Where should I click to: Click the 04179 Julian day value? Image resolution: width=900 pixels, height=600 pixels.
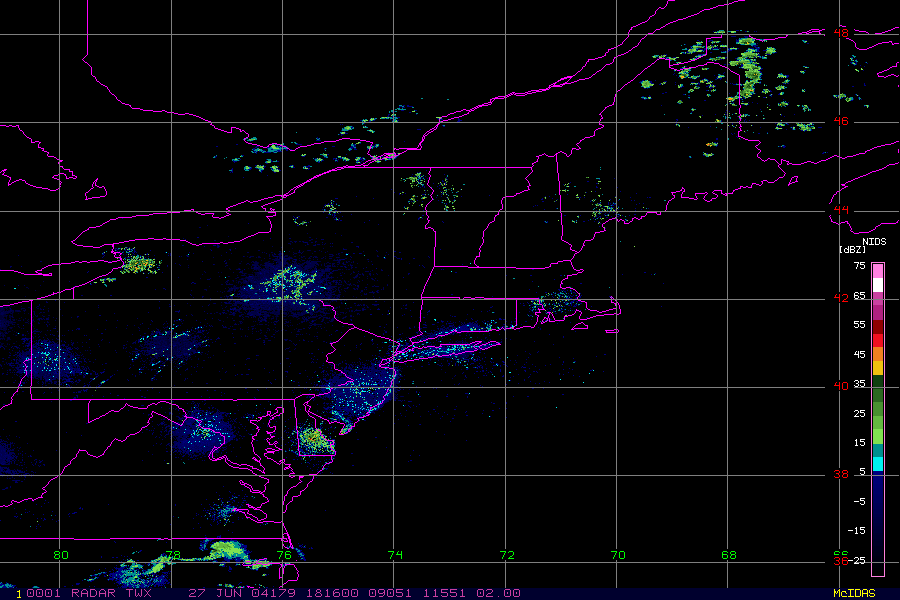point(273,593)
